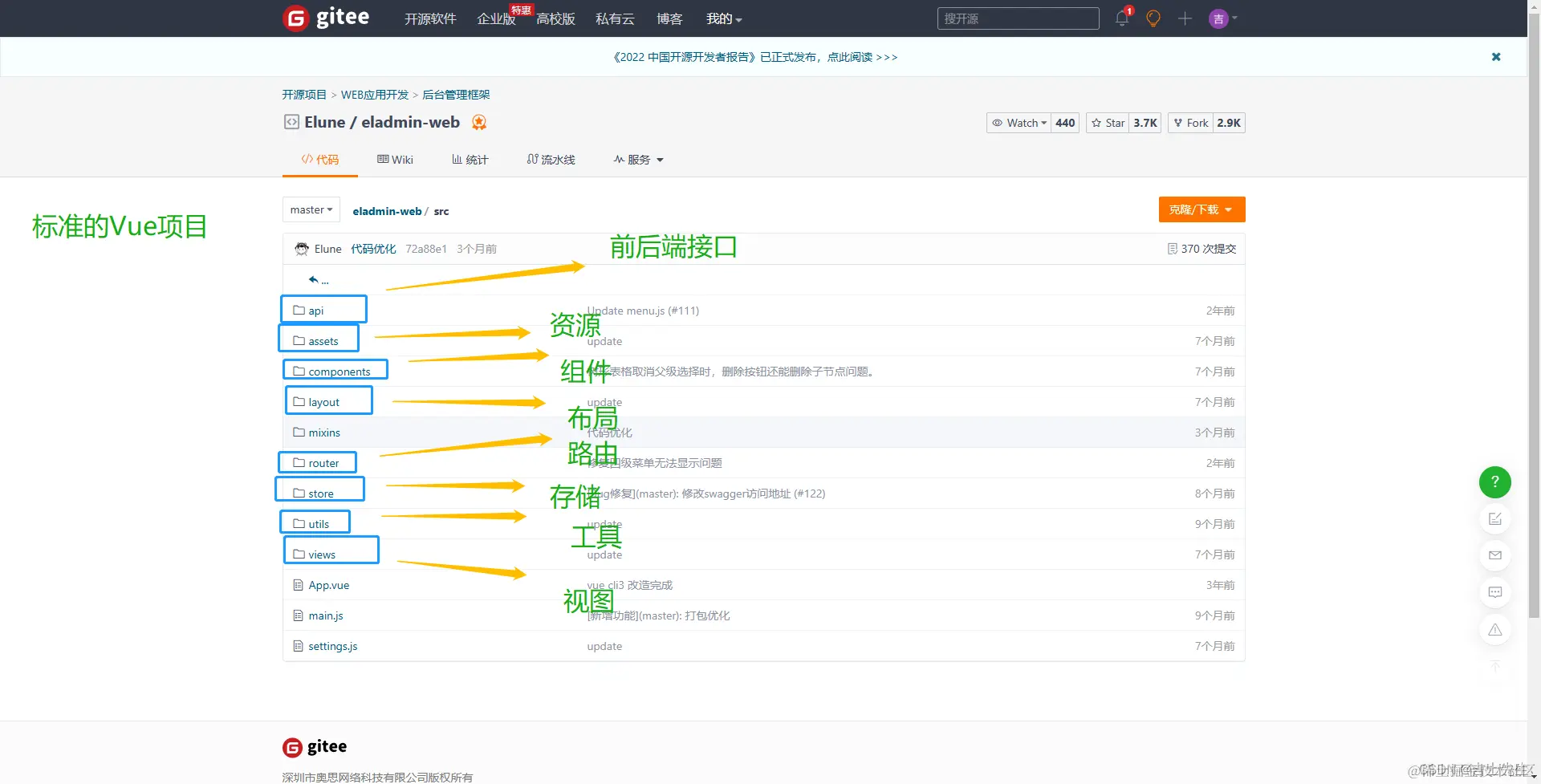The image size is (1541, 784).
Task: Click the chat comment floating icon
Action: [x=1494, y=592]
